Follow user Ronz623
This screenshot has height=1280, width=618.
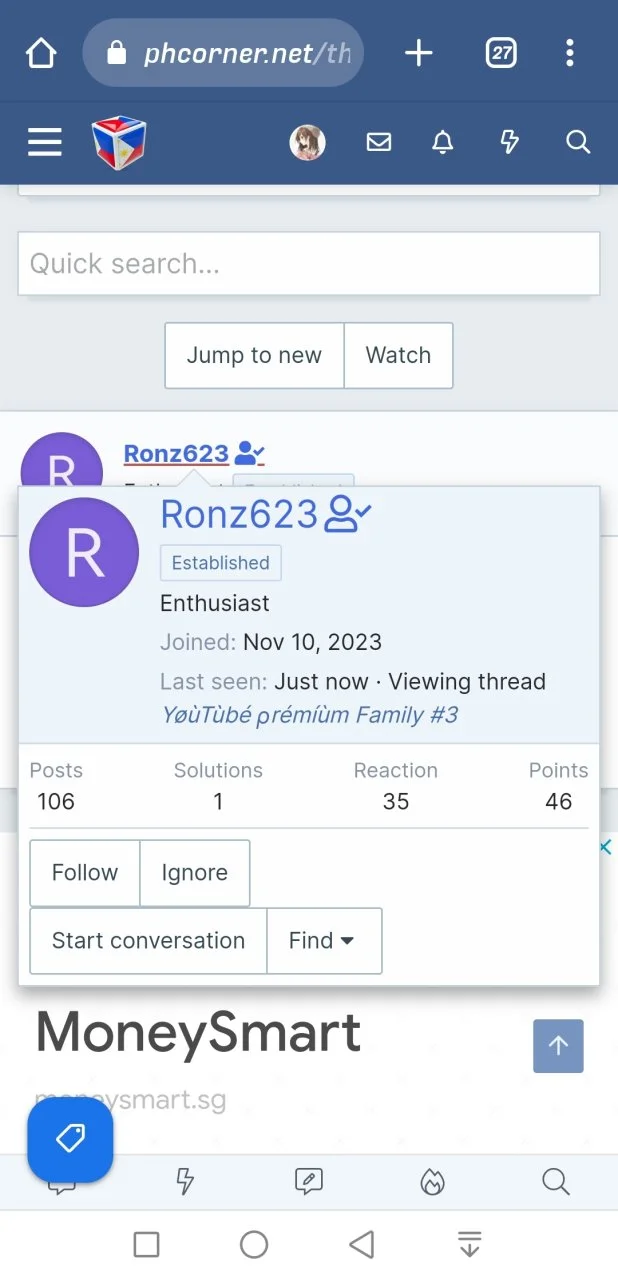[x=85, y=873]
